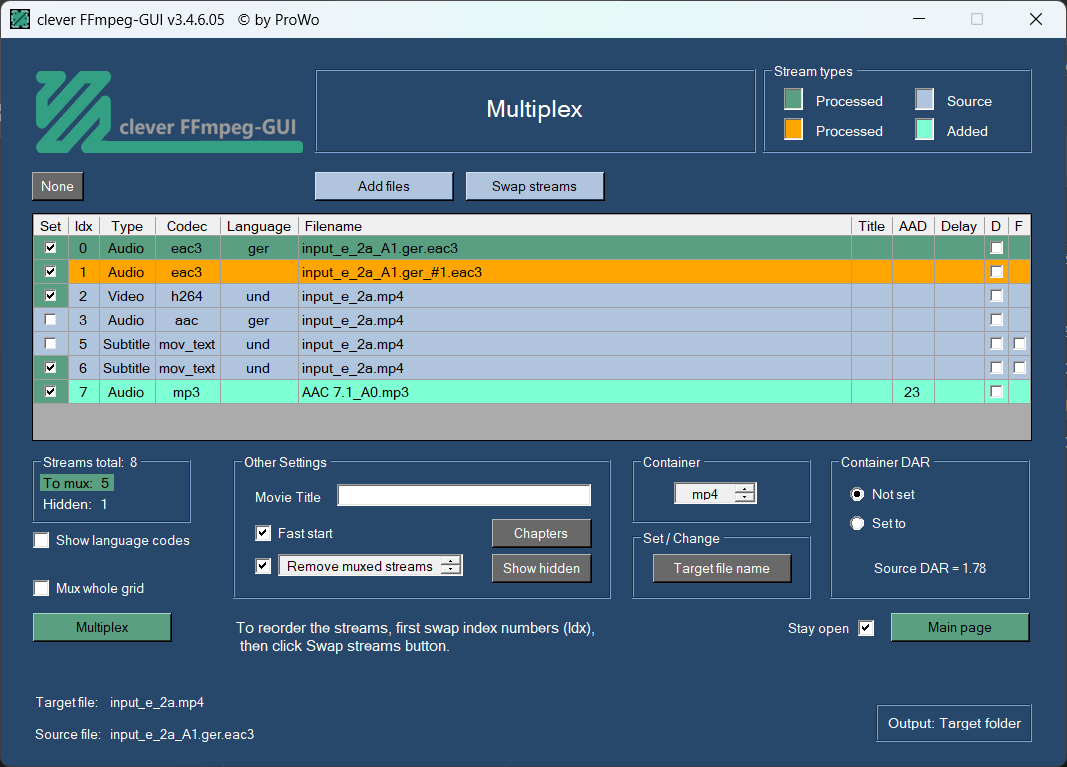
Task: Click the clever FFmpeg-GUI logo
Action: point(168,111)
